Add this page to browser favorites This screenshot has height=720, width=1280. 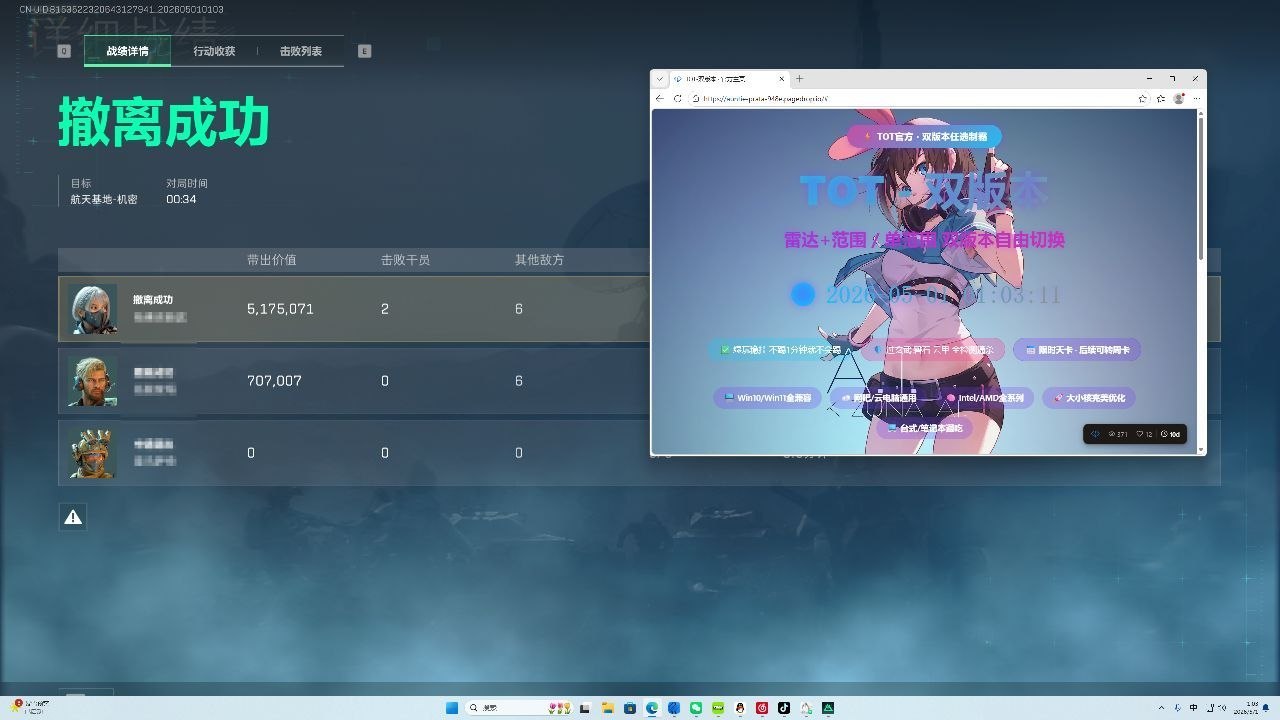[x=1143, y=98]
